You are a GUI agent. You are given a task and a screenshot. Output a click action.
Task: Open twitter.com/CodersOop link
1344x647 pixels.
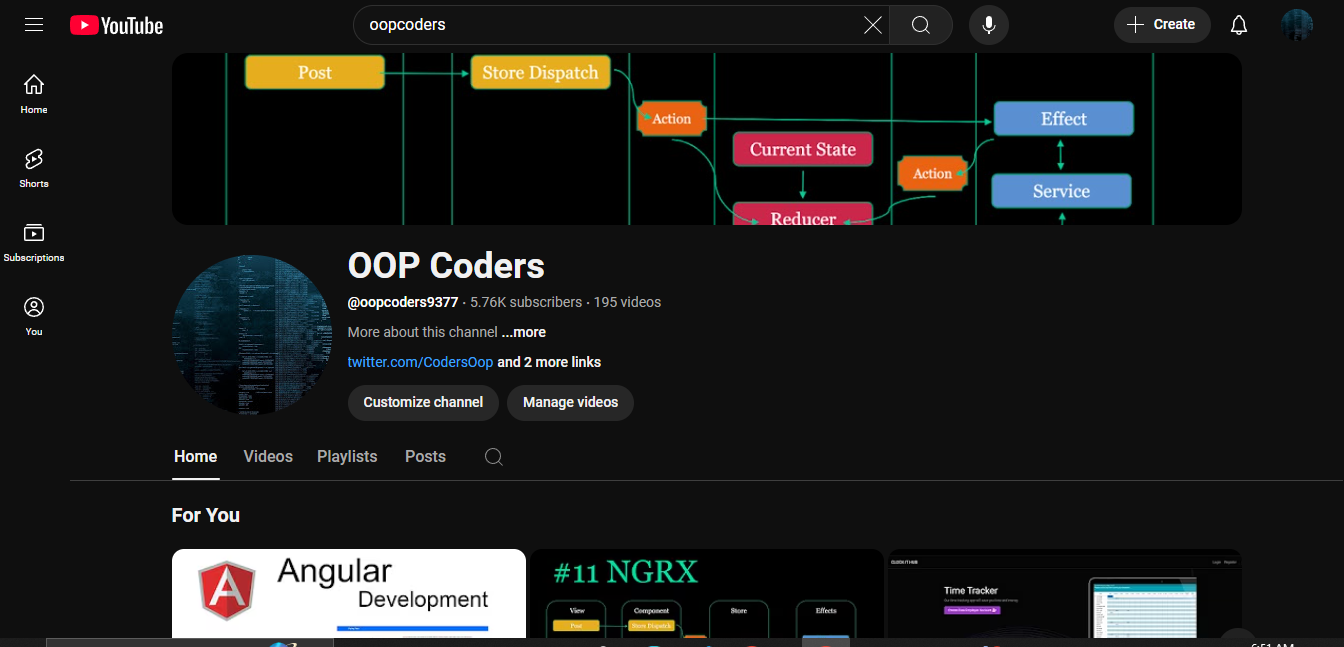[x=420, y=362]
